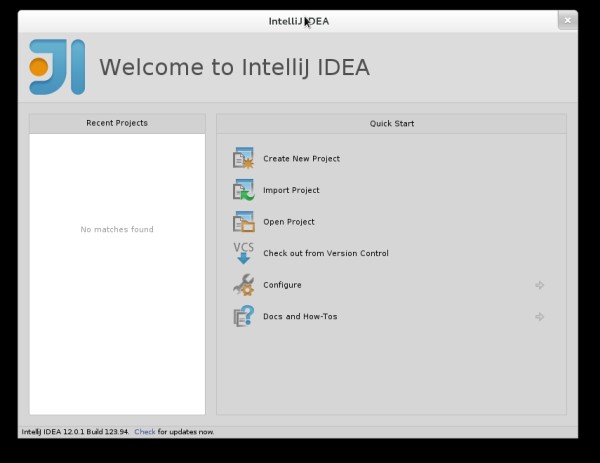Click the Welcome to IntelliJ IDEA heading
Image resolution: width=600 pixels, height=463 pixels.
pos(234,67)
